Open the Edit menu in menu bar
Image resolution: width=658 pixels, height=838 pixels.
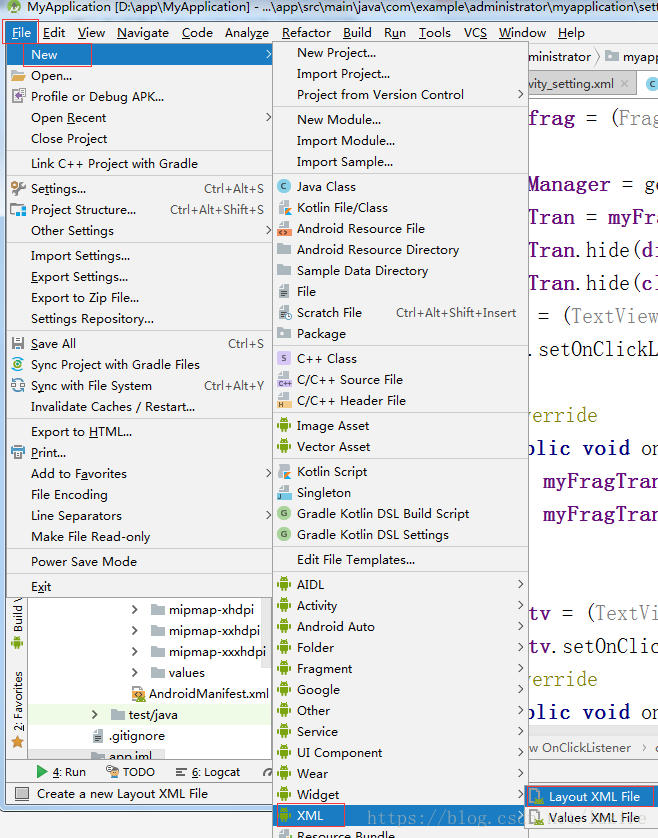(54, 33)
